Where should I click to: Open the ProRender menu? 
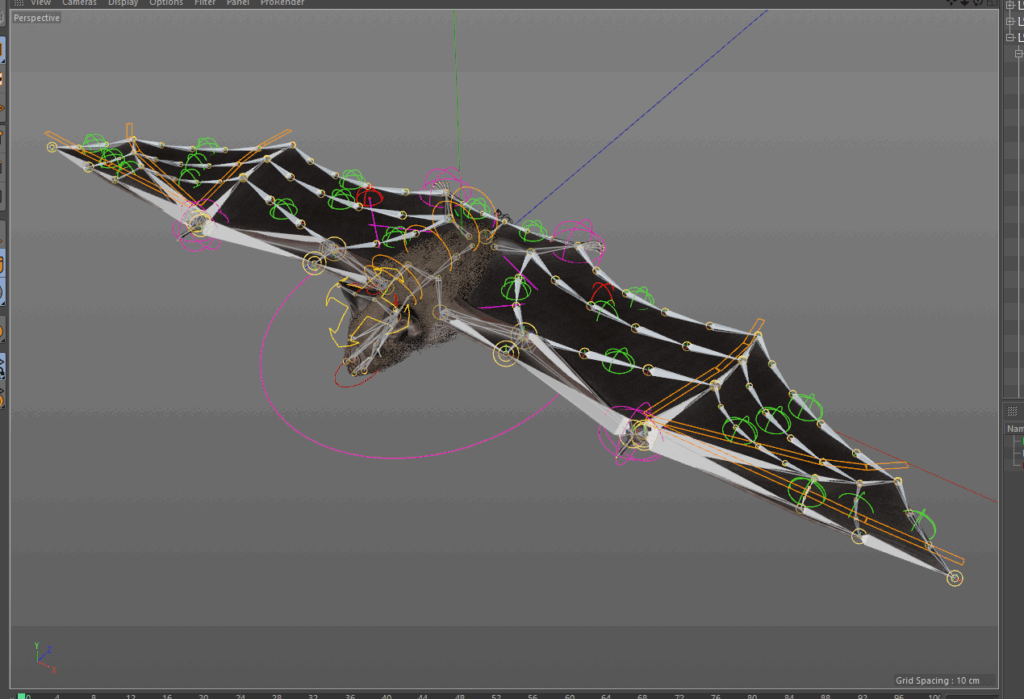click(282, 3)
